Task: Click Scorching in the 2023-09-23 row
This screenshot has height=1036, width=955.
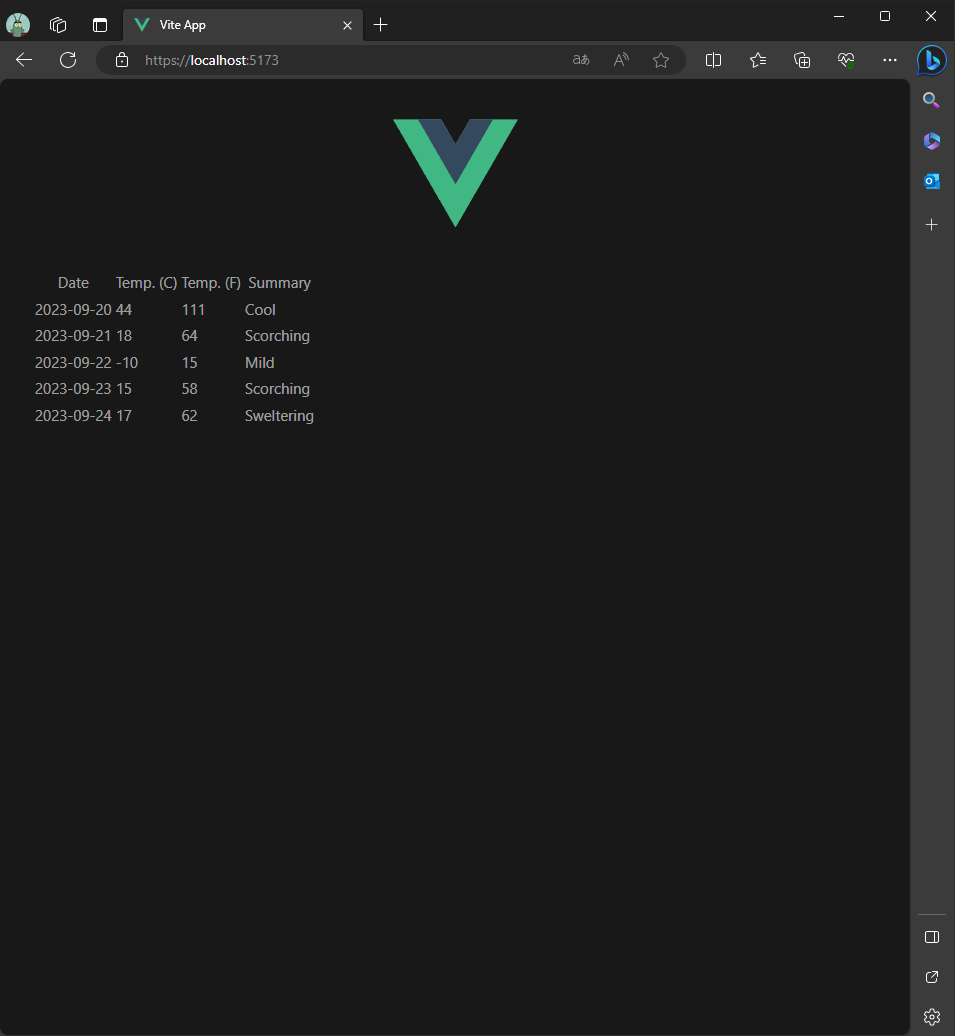Action: (x=277, y=389)
